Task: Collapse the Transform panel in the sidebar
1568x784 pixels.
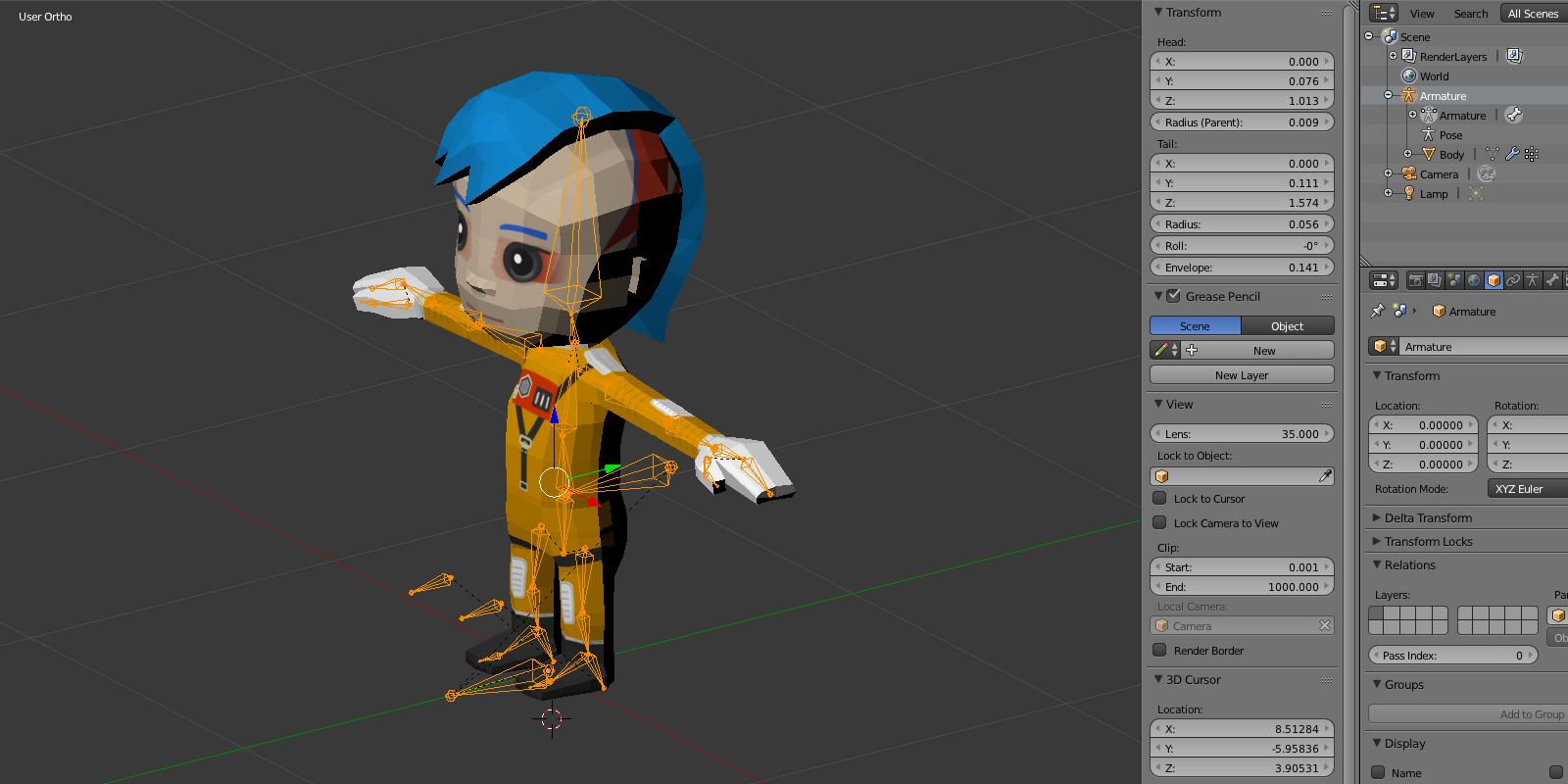Action: point(1158,12)
